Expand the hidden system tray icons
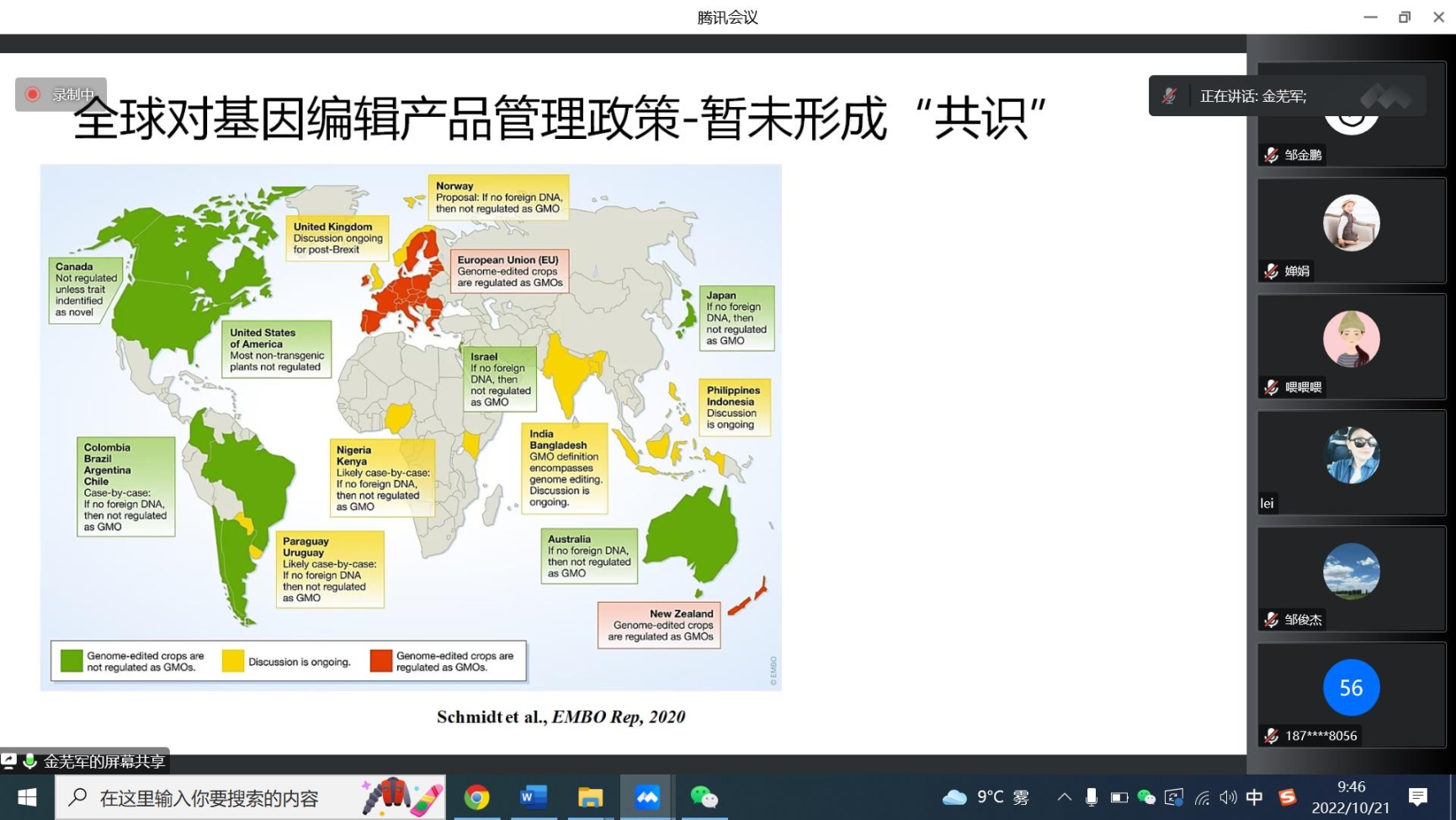The image size is (1456, 820). pyautogui.click(x=1064, y=797)
